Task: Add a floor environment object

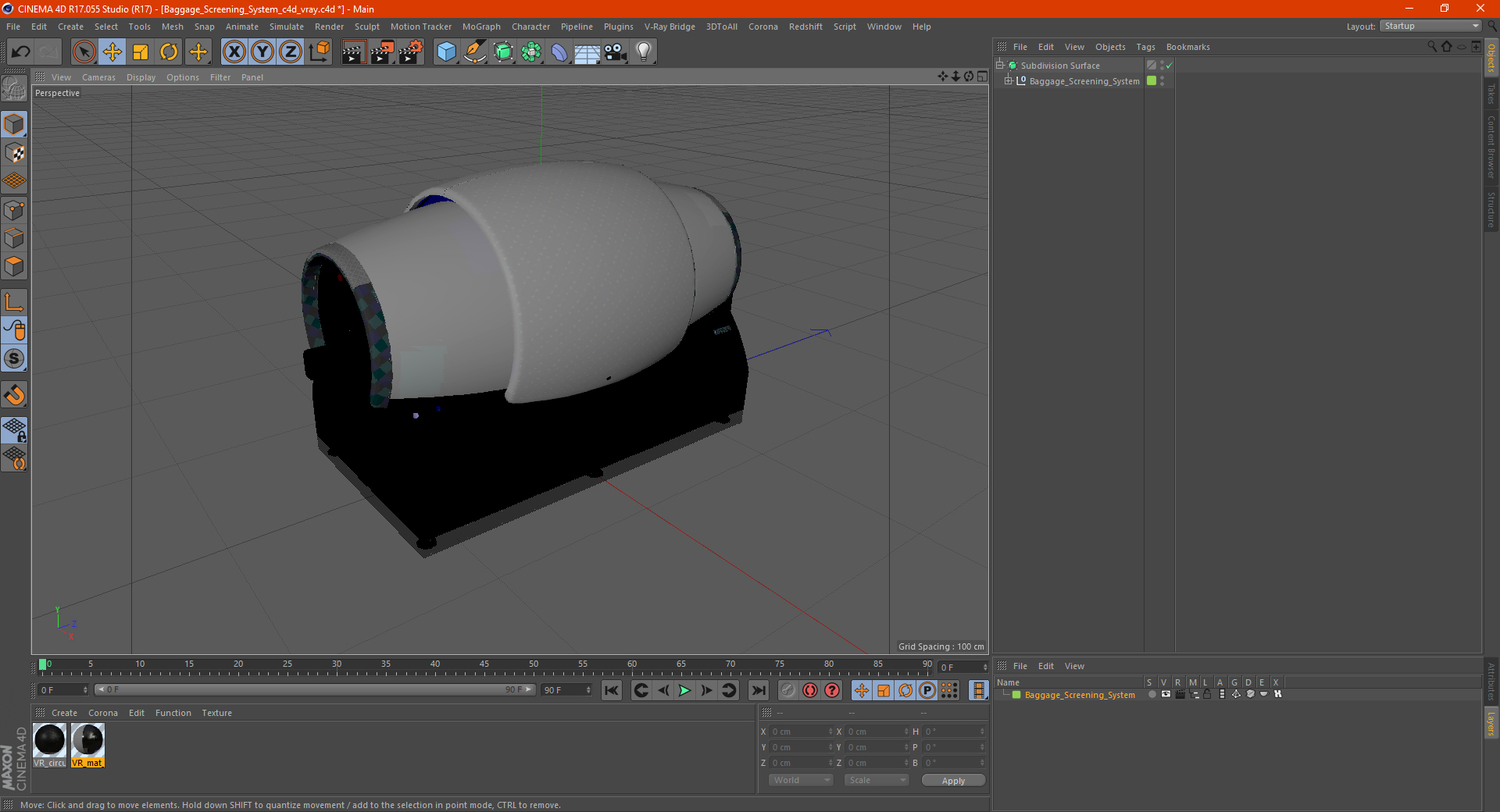Action: (587, 52)
